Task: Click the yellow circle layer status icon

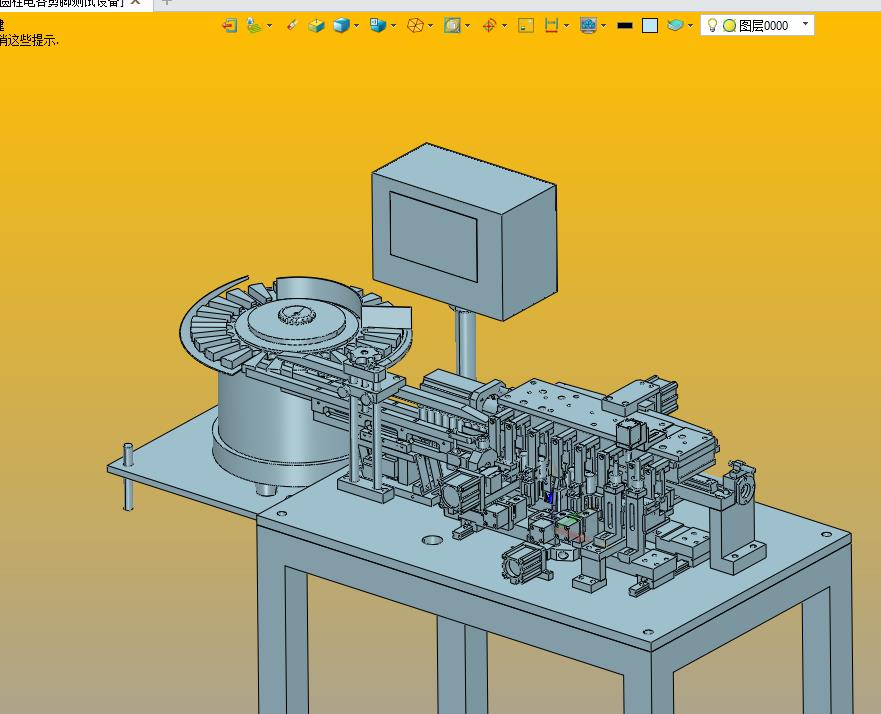Action: coord(729,25)
